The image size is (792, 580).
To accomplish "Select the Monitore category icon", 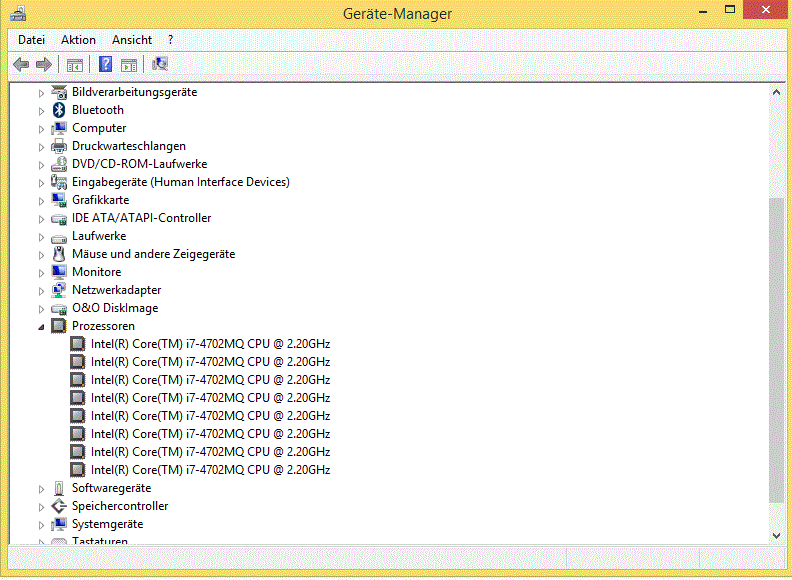I will (x=59, y=272).
